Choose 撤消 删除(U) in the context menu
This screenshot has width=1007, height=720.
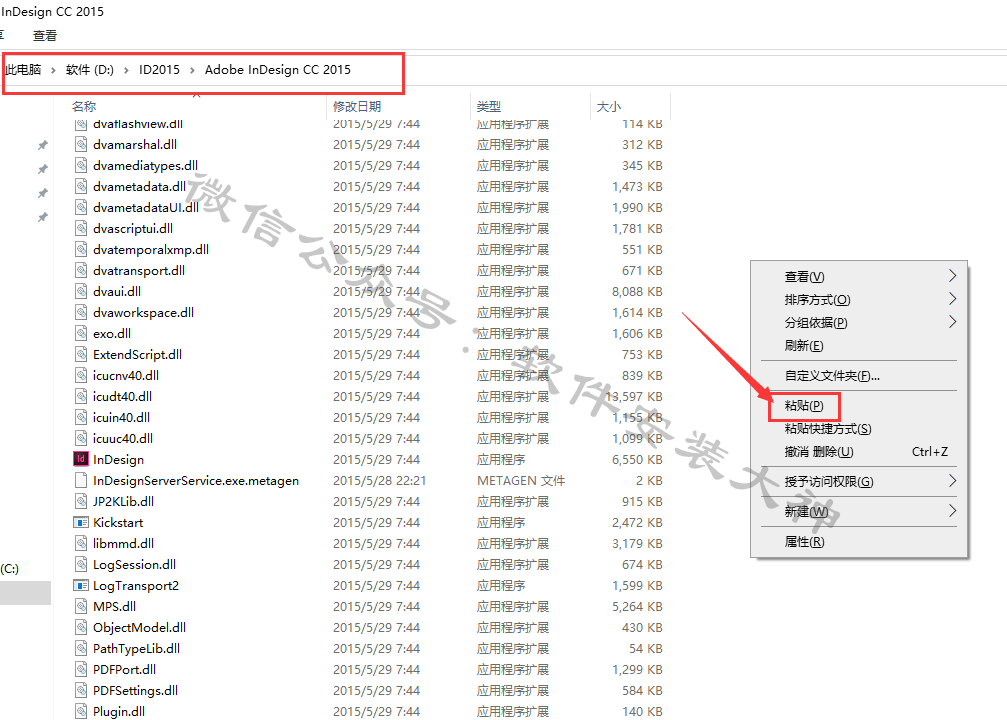pyautogui.click(x=819, y=452)
